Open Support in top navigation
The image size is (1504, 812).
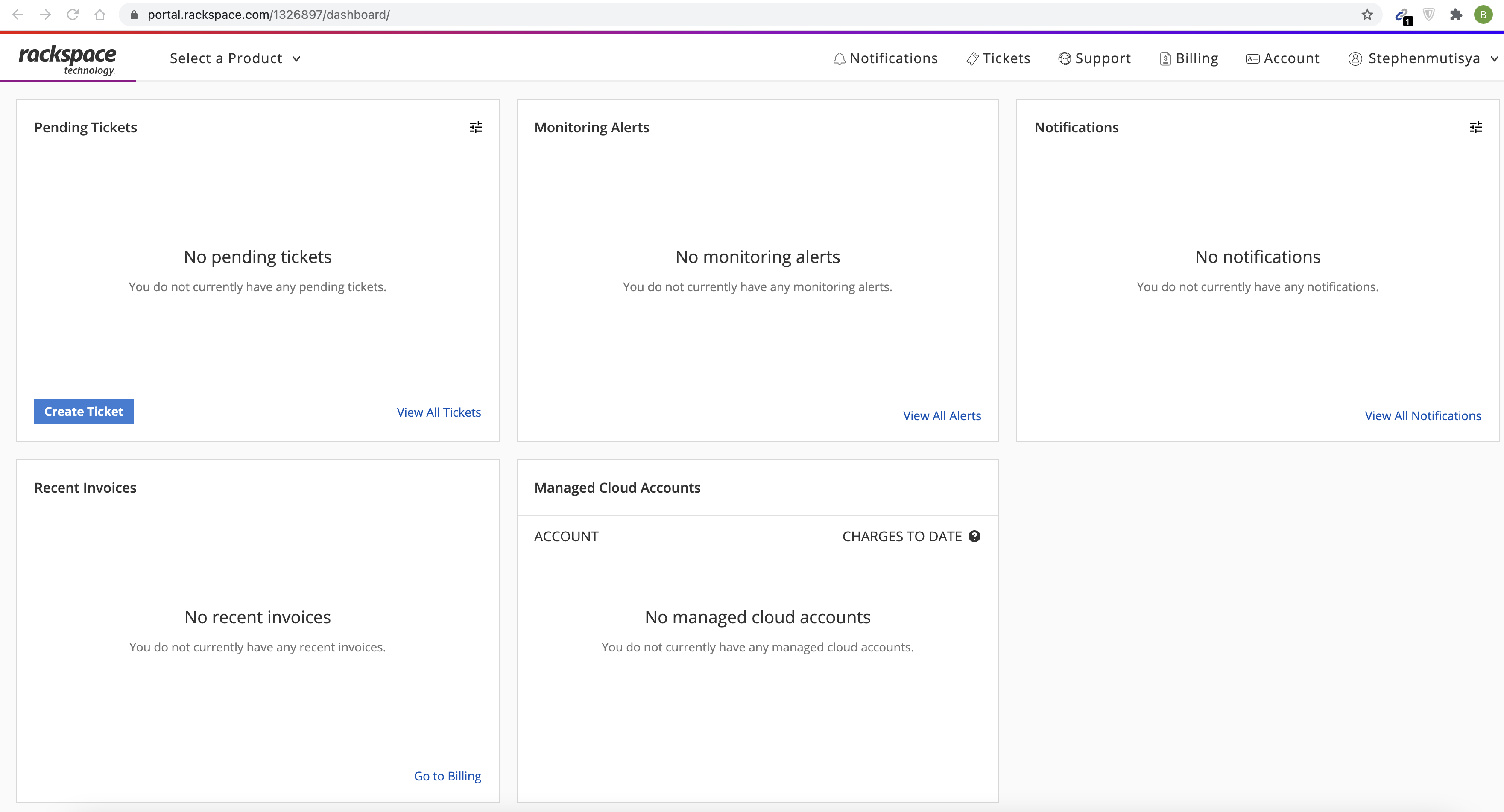coord(1094,58)
